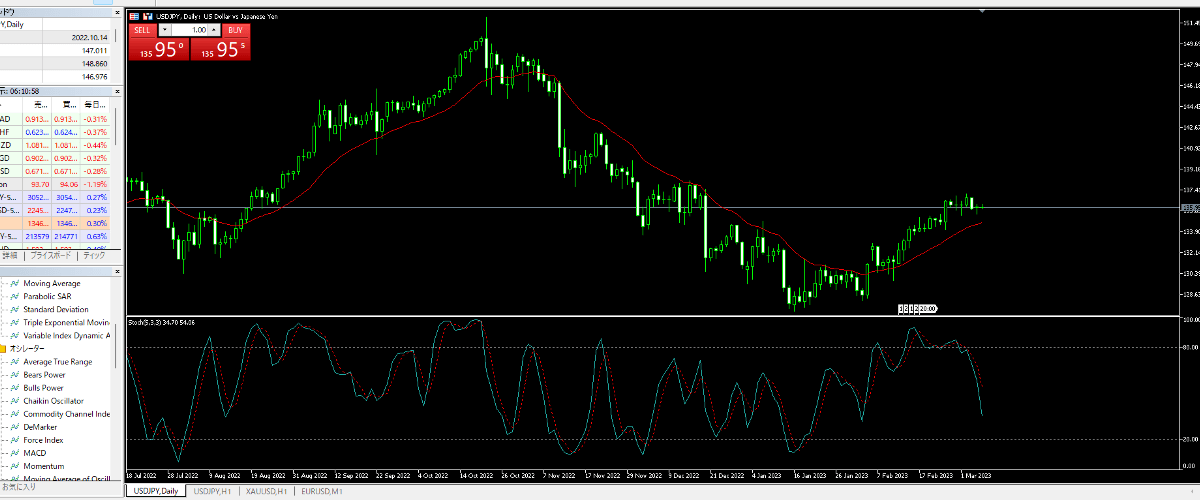Image resolution: width=1200 pixels, height=500 pixels.
Task: Select the Force Index indicator
Action: [44, 440]
